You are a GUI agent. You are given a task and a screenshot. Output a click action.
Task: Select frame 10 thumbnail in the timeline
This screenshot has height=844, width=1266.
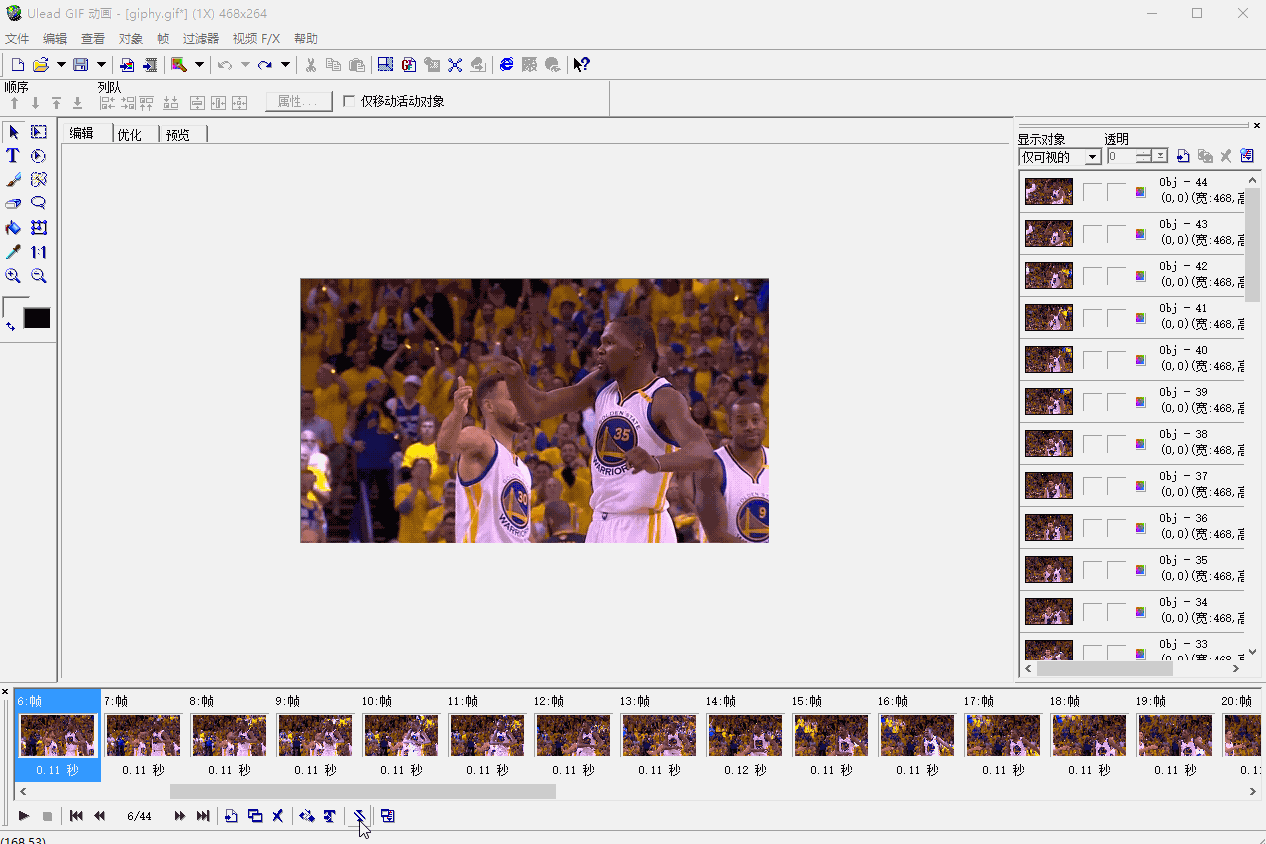(x=400, y=735)
